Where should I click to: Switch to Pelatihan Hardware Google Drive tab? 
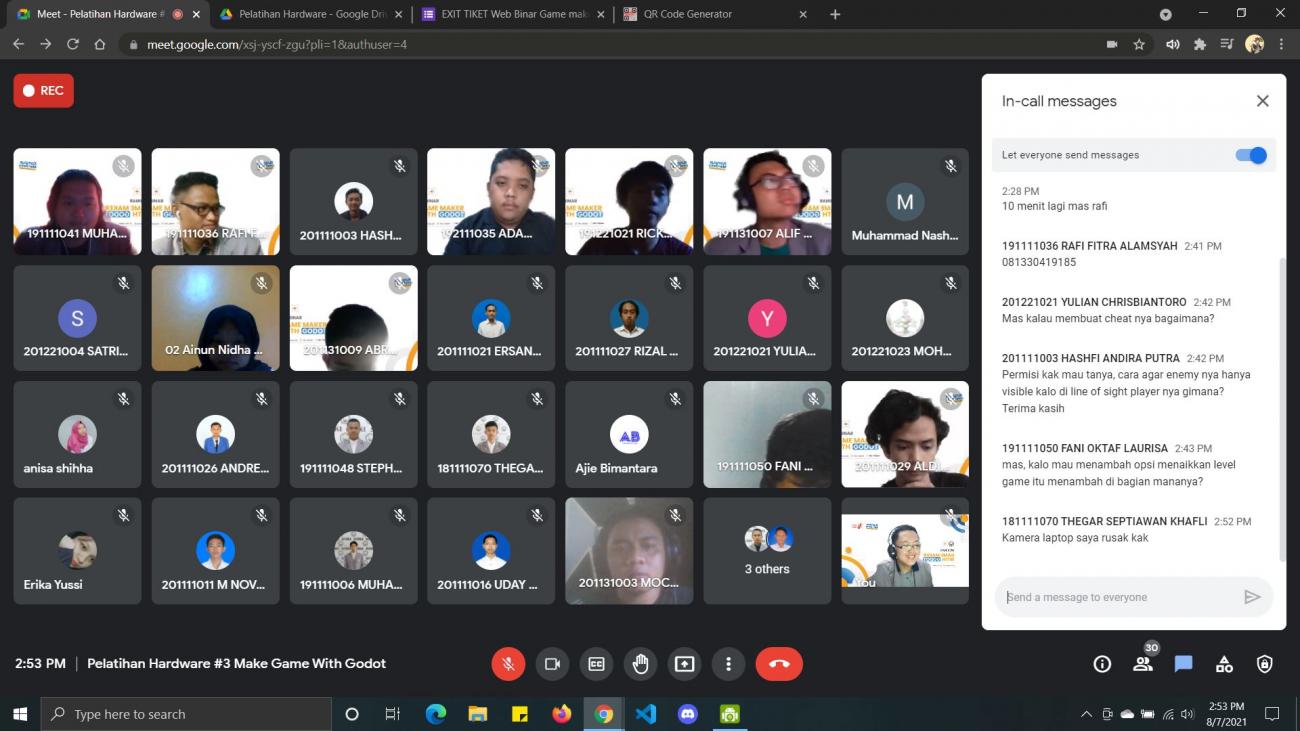coord(310,14)
